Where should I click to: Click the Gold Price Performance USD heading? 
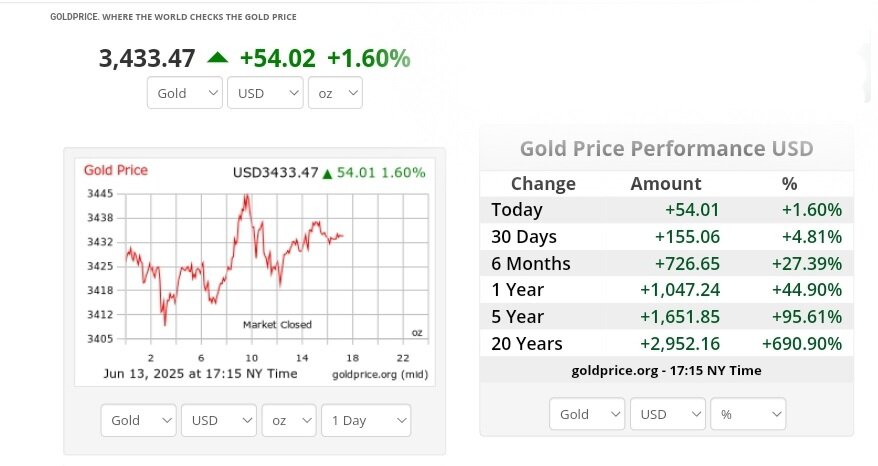click(x=666, y=149)
